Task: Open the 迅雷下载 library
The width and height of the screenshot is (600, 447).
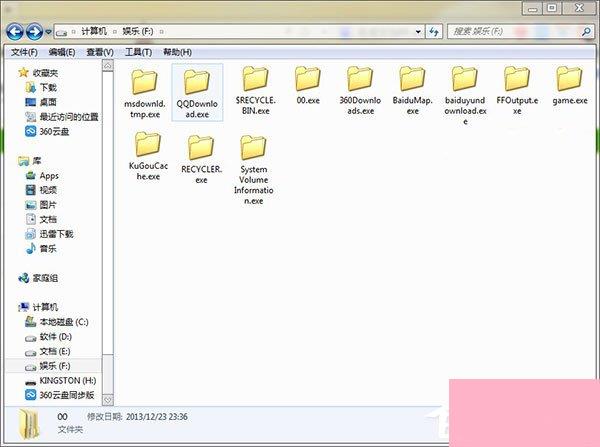Action: tap(49, 234)
